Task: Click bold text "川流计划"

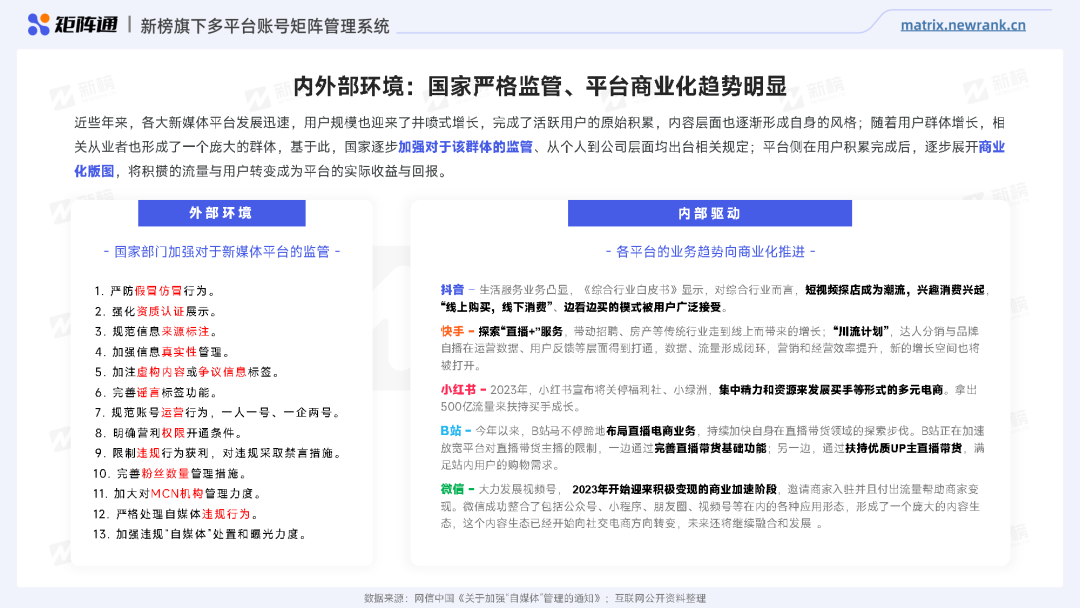Action: tap(861, 331)
